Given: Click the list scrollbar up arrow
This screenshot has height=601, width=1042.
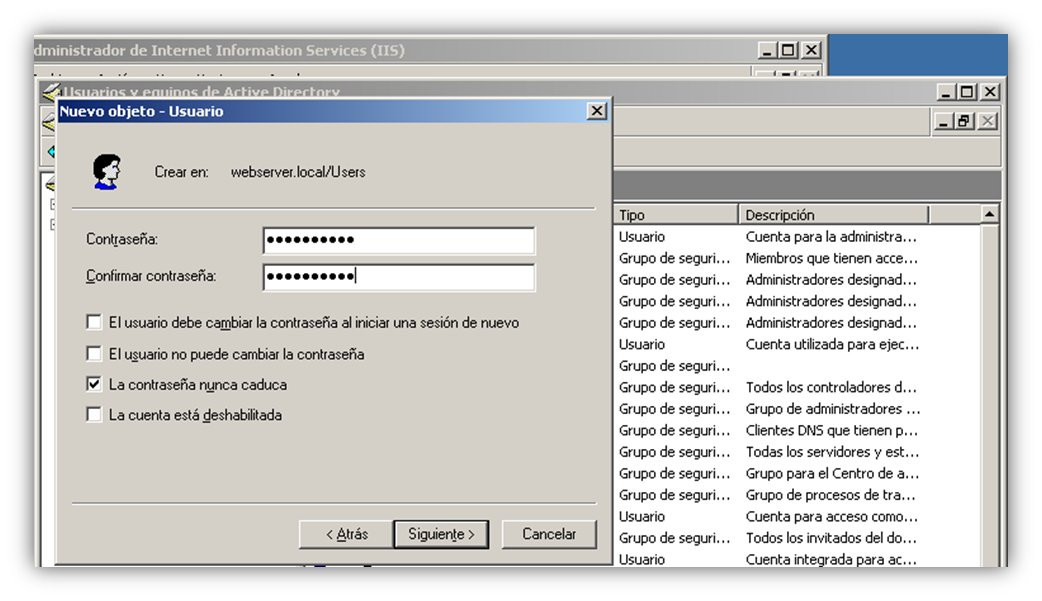Looking at the screenshot, I should [990, 214].
